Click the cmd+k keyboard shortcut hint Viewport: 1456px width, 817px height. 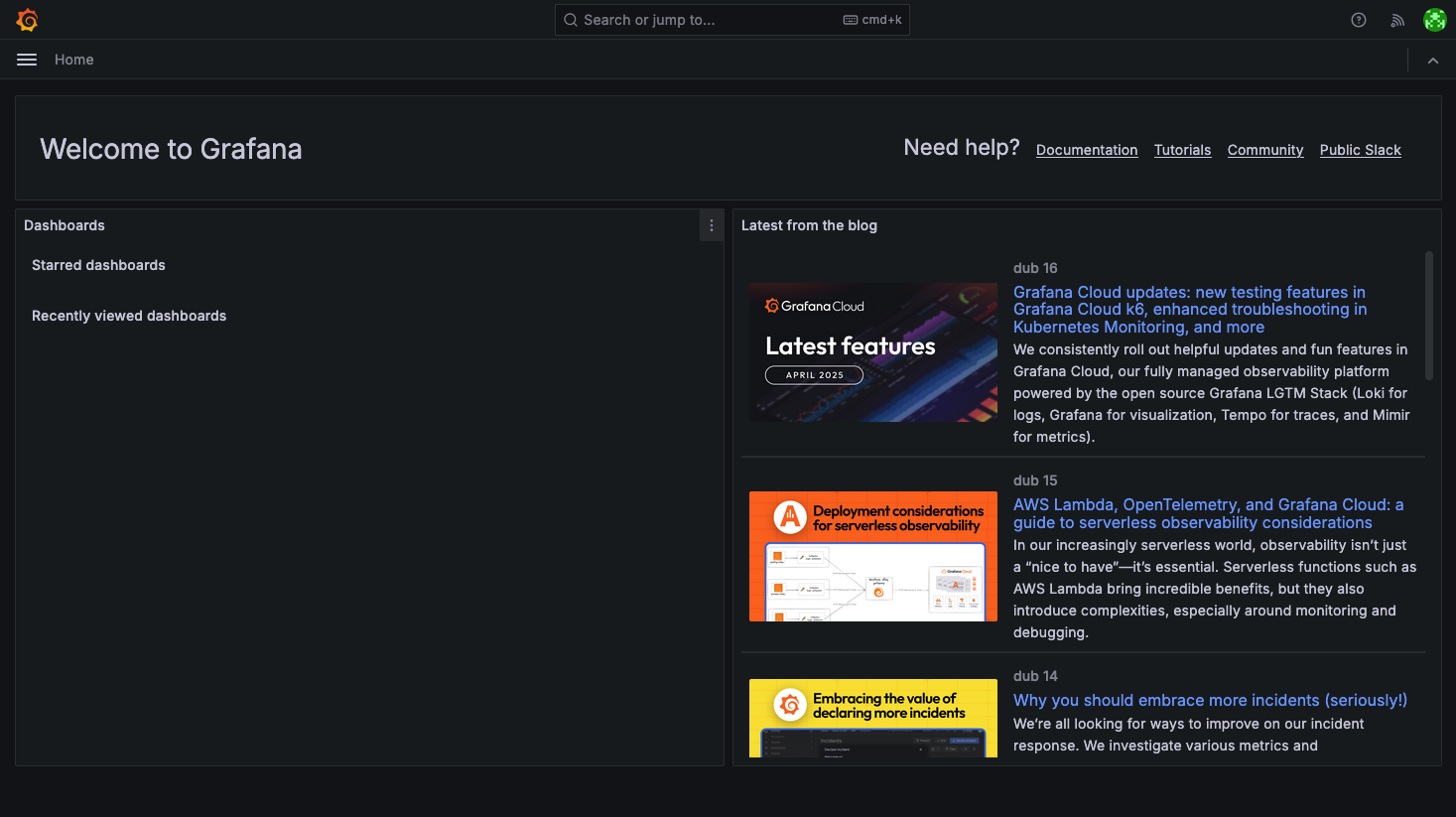point(872,20)
